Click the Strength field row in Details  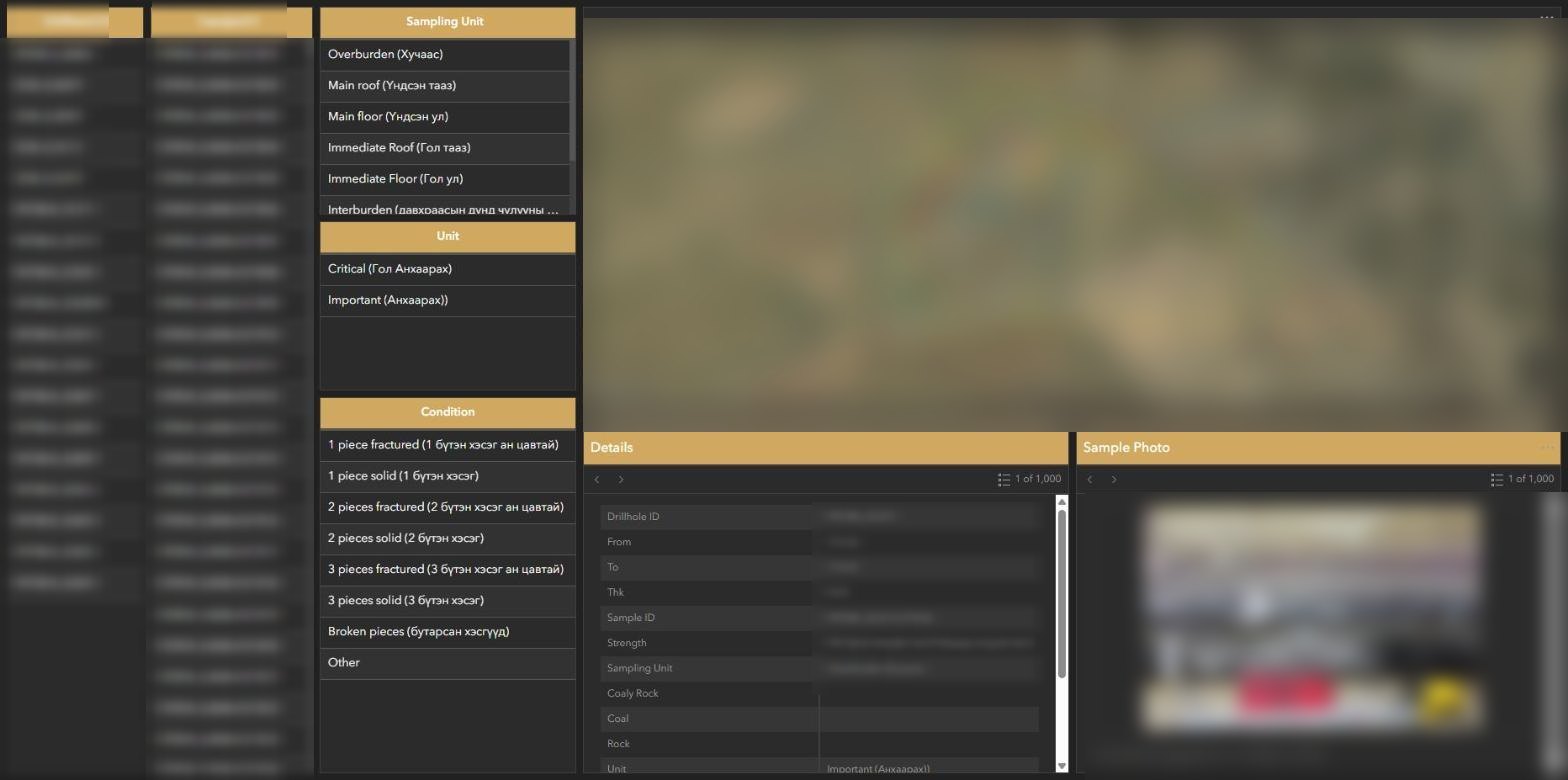pyautogui.click(x=820, y=643)
